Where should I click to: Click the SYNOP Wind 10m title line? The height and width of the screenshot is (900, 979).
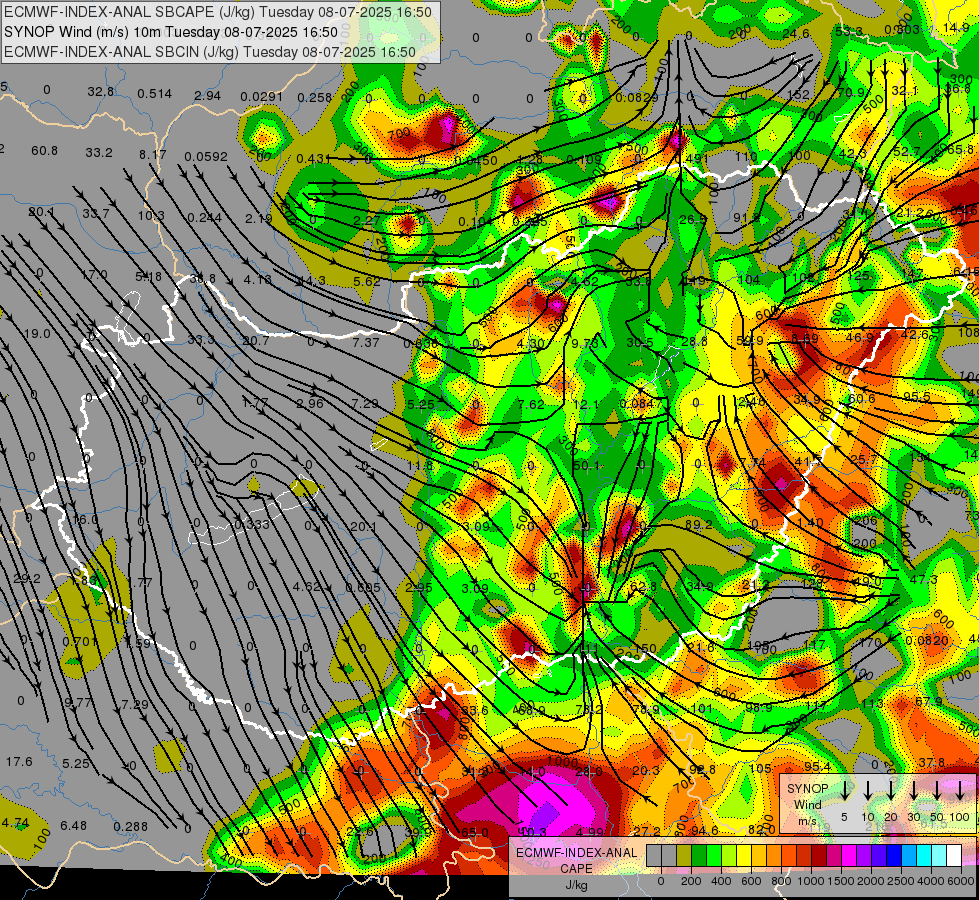click(171, 32)
